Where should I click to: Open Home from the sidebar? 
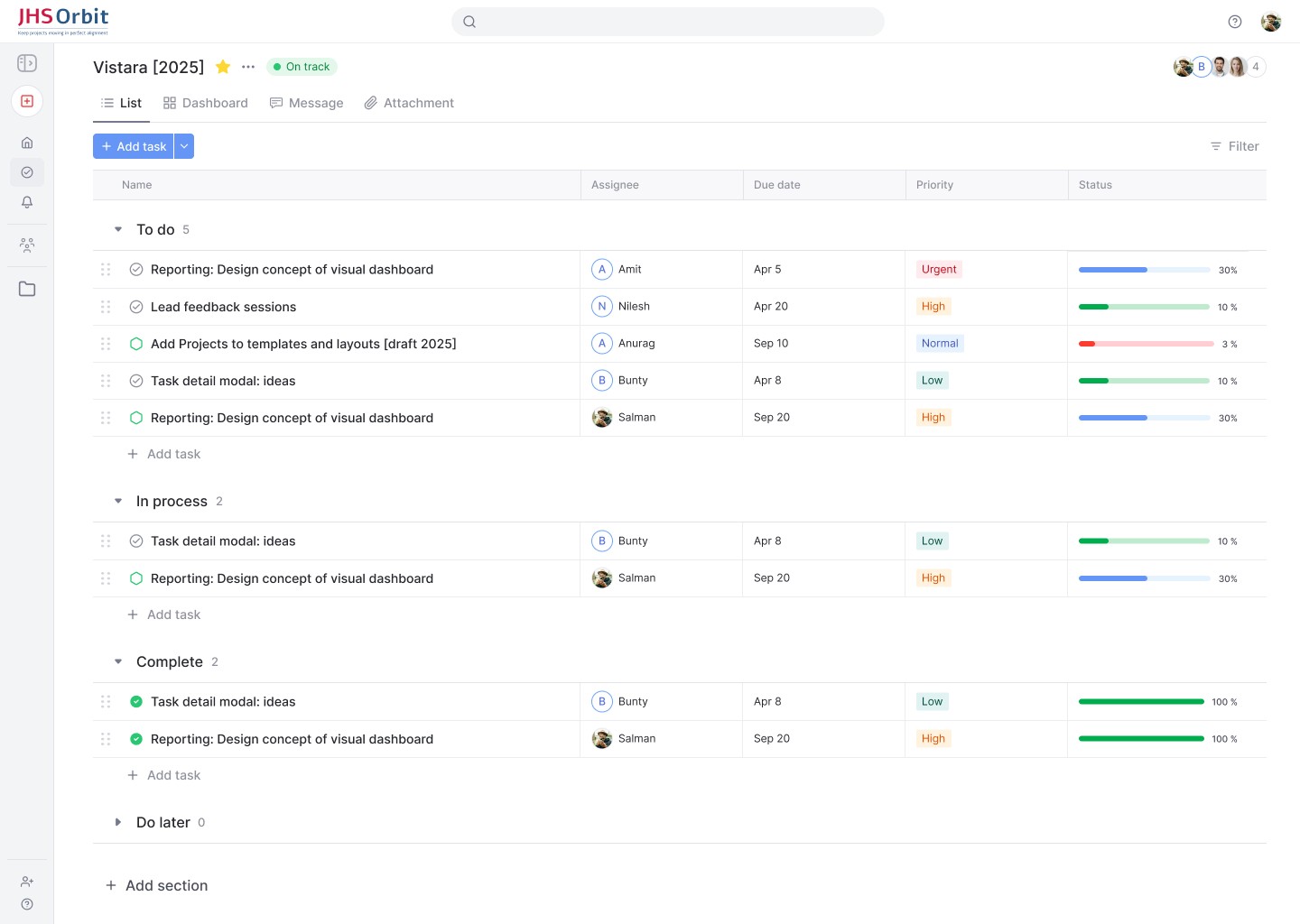(27, 143)
